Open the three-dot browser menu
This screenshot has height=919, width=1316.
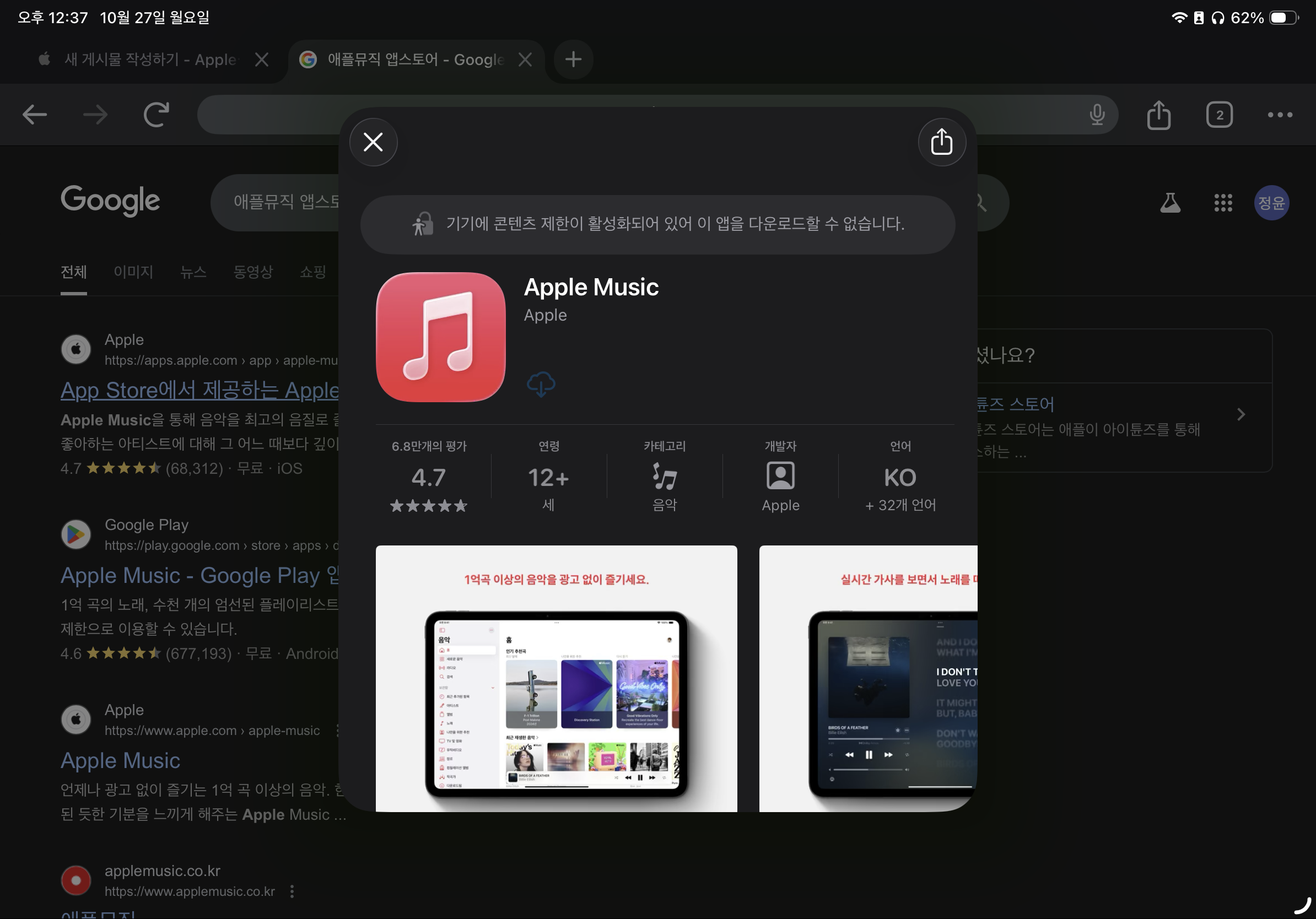click(1279, 115)
